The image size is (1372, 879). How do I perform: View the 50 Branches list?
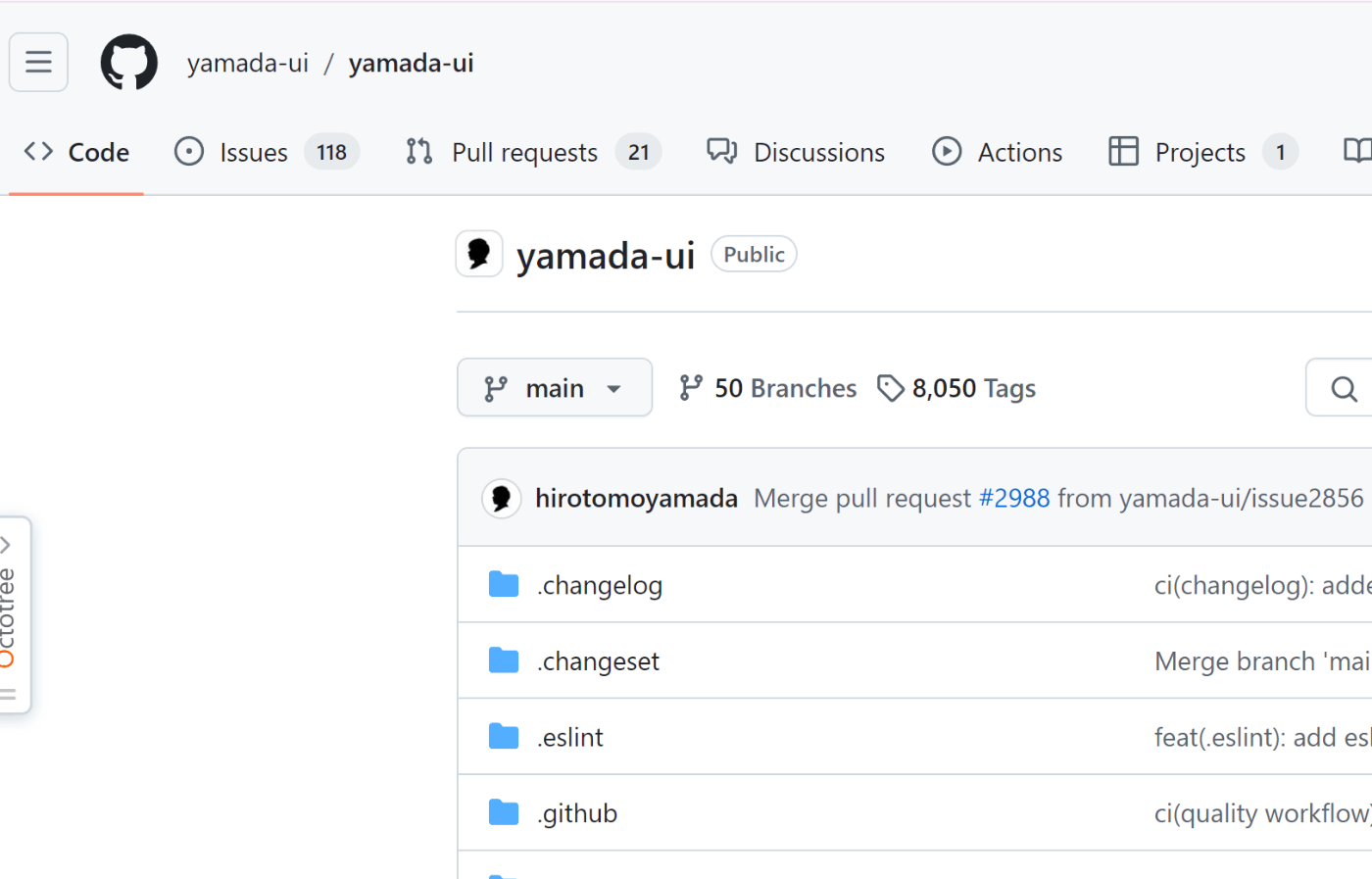767,388
